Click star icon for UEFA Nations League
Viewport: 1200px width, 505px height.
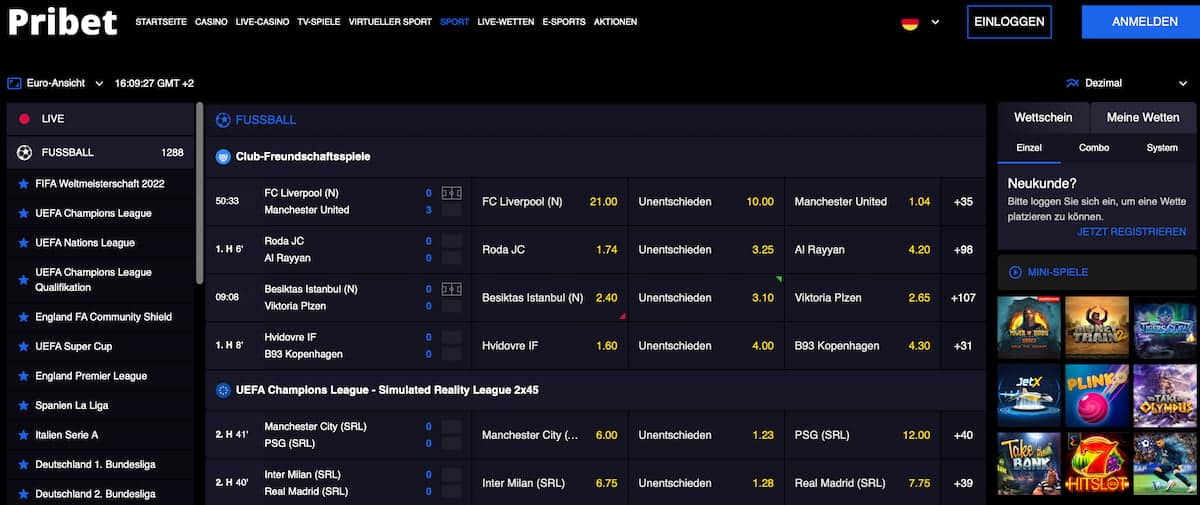(24, 243)
